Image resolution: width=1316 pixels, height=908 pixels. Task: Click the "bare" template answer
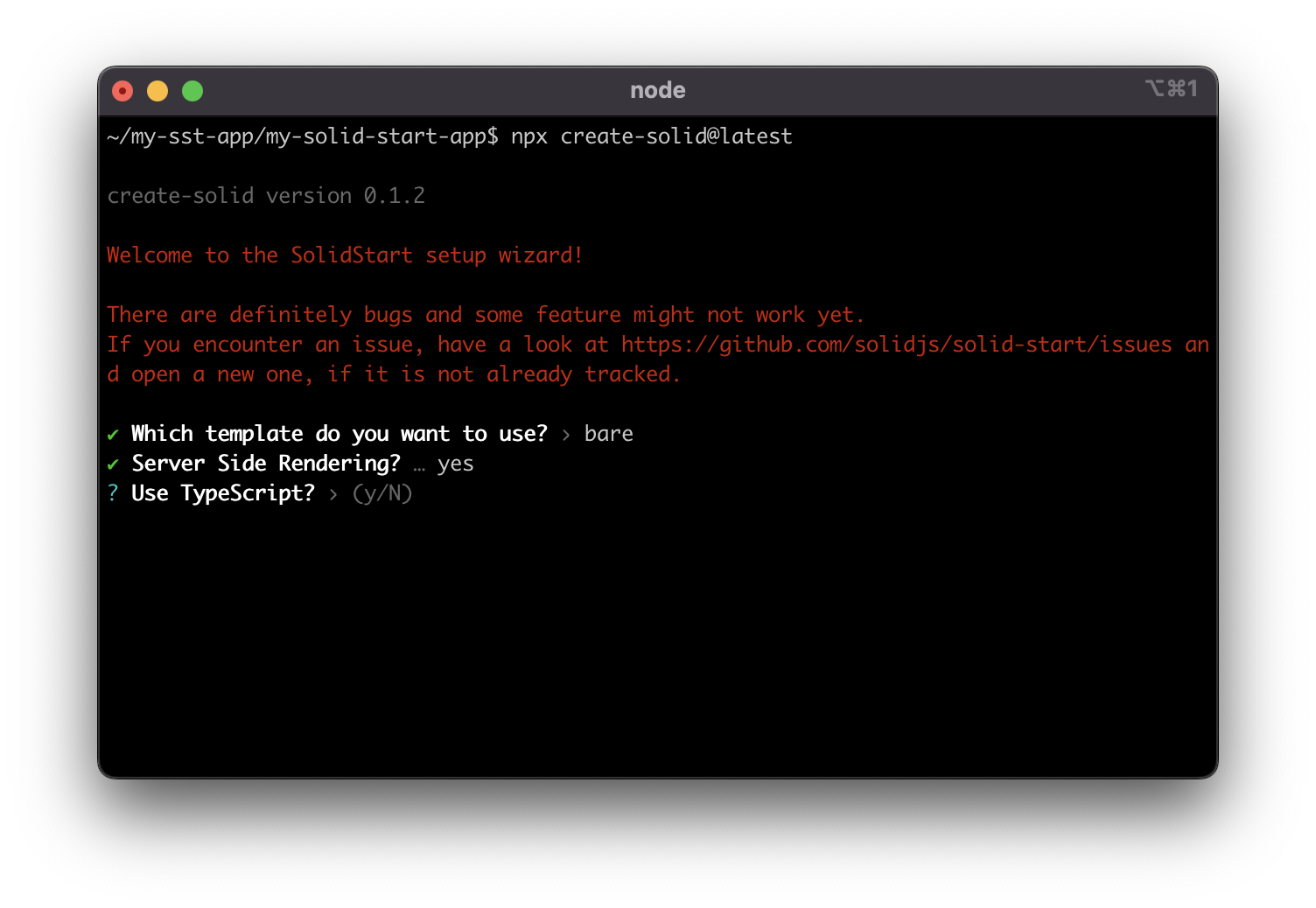tap(608, 434)
